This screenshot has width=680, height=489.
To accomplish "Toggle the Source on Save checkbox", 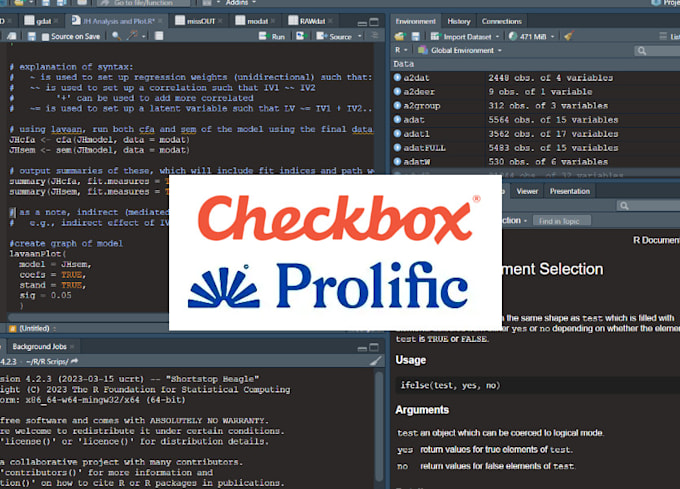I will tap(45, 37).
